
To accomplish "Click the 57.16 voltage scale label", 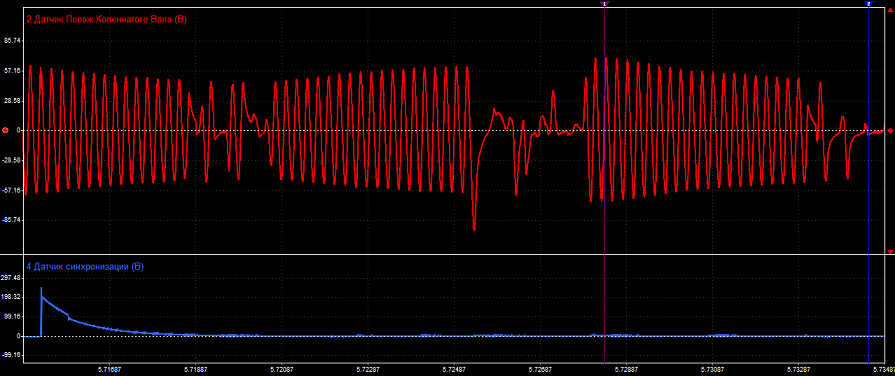I will tap(12, 71).
